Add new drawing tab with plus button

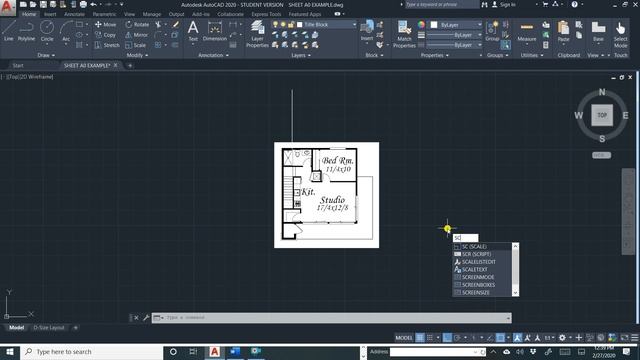coord(130,65)
